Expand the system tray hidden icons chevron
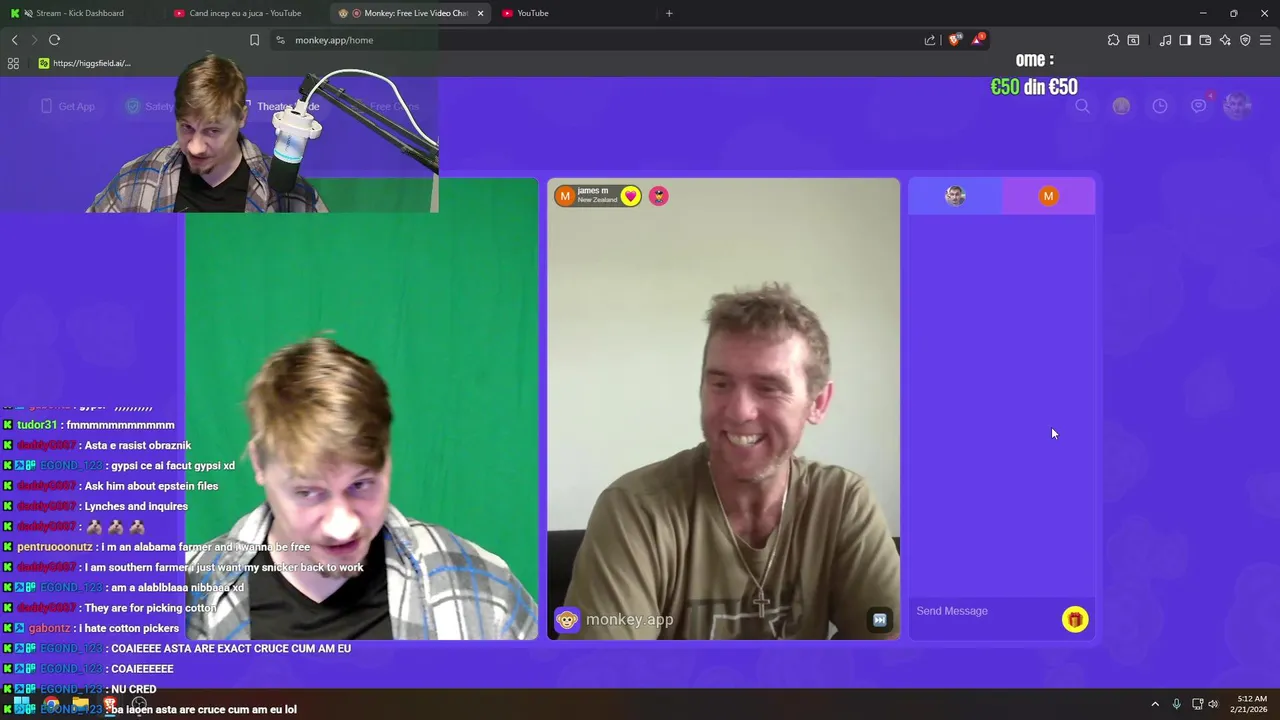This screenshot has width=1280, height=720. (1155, 704)
